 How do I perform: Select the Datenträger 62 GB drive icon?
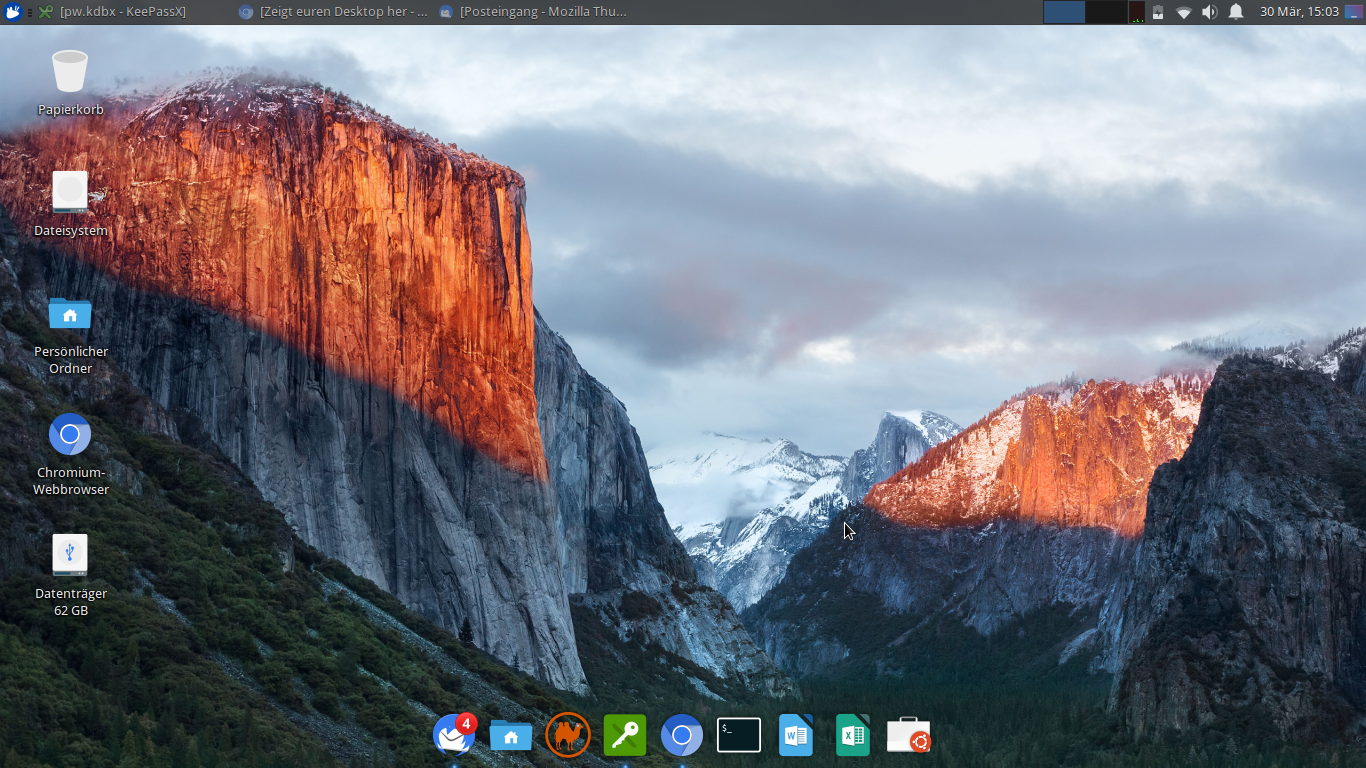click(70, 575)
